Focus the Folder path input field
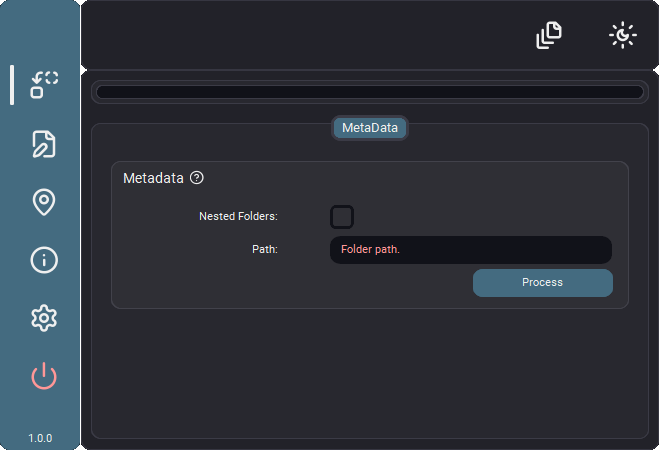Screen dimensions: 659x450 pos(471,250)
